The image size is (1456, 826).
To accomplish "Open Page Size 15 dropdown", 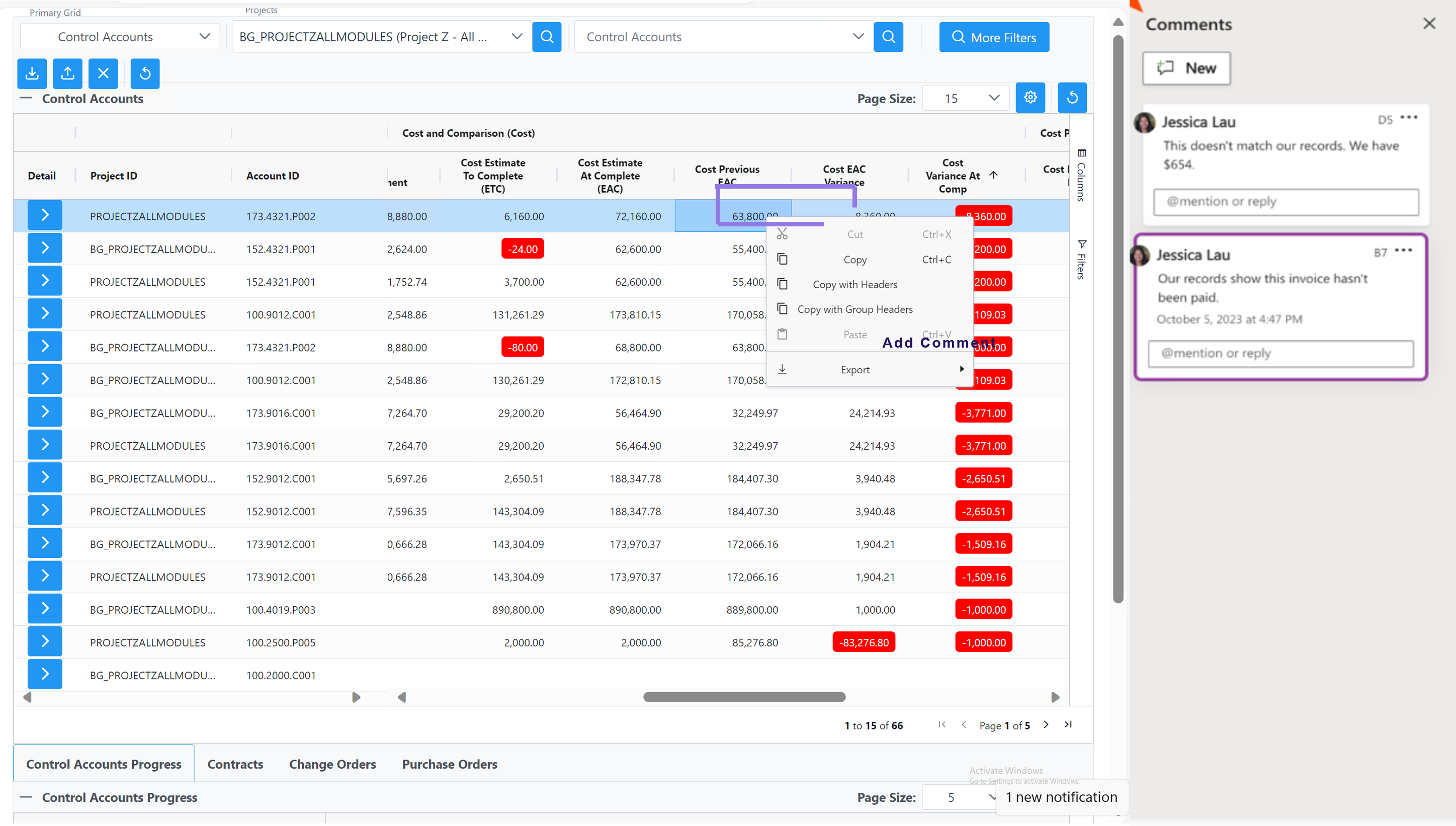I will [965, 98].
